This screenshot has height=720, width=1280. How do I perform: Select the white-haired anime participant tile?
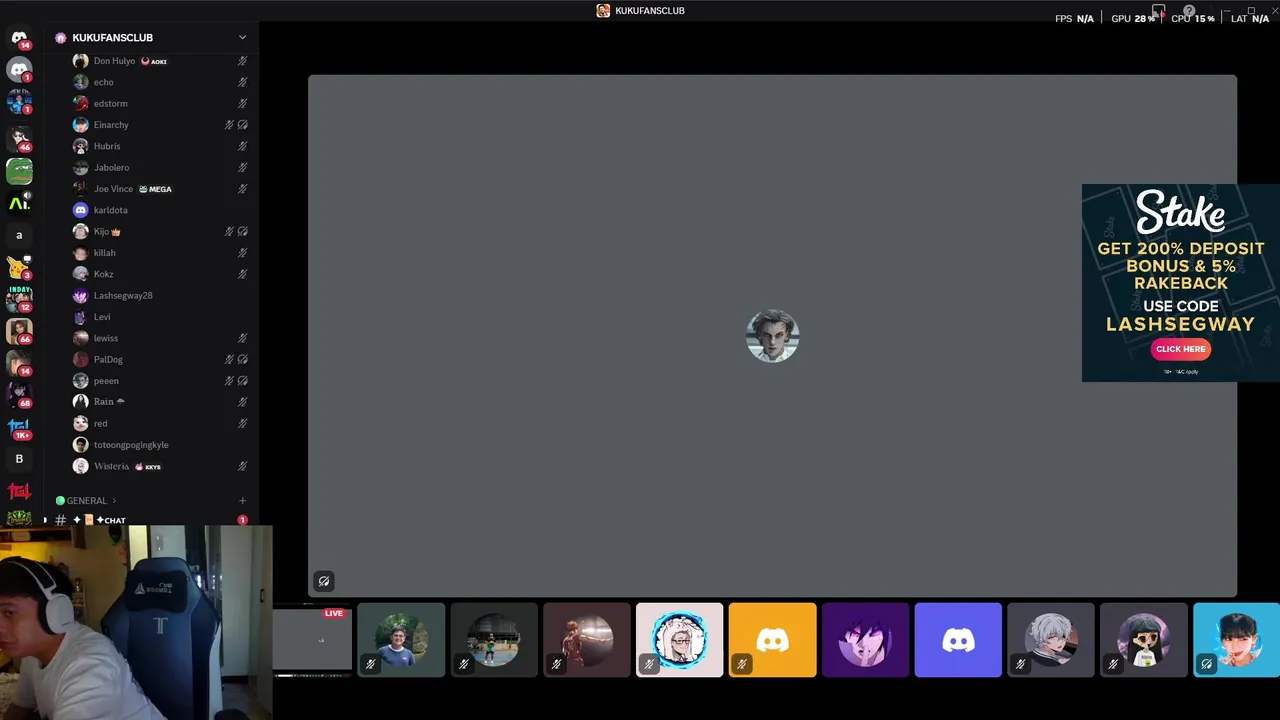1051,640
